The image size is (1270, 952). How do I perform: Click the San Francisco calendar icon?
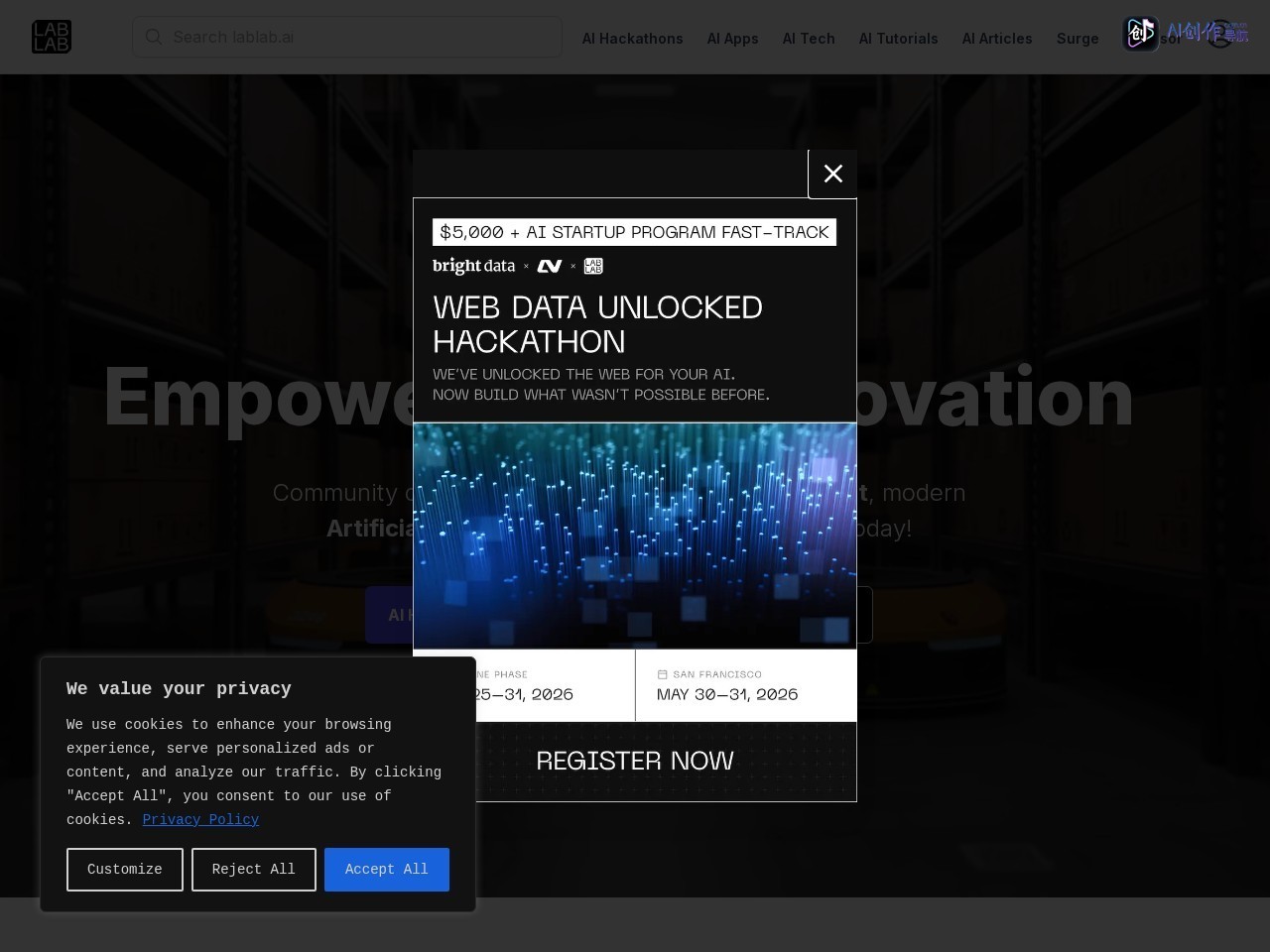point(663,674)
